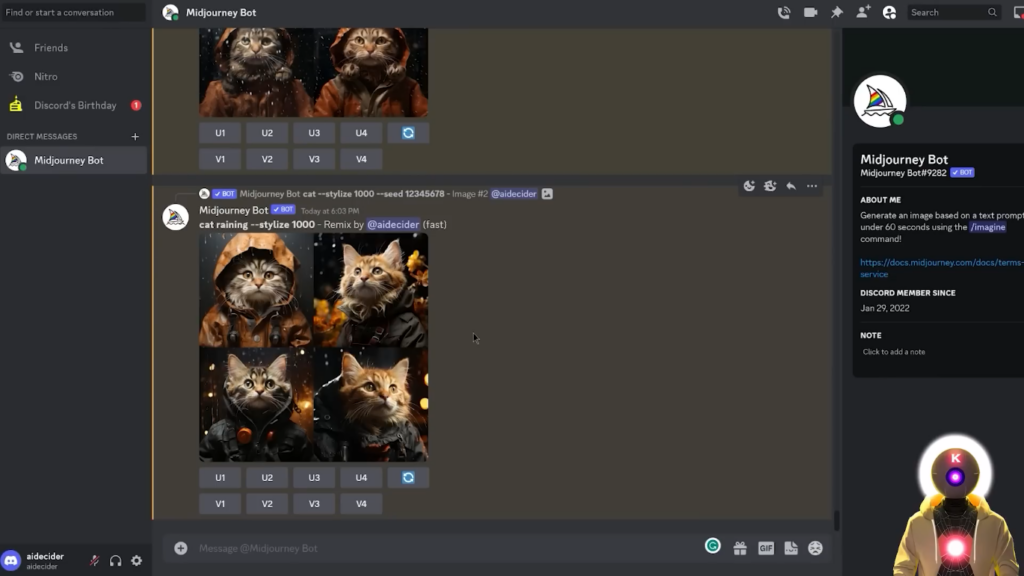This screenshot has height=576, width=1024.
Task: Open the Nitro page
Action: tap(74, 76)
